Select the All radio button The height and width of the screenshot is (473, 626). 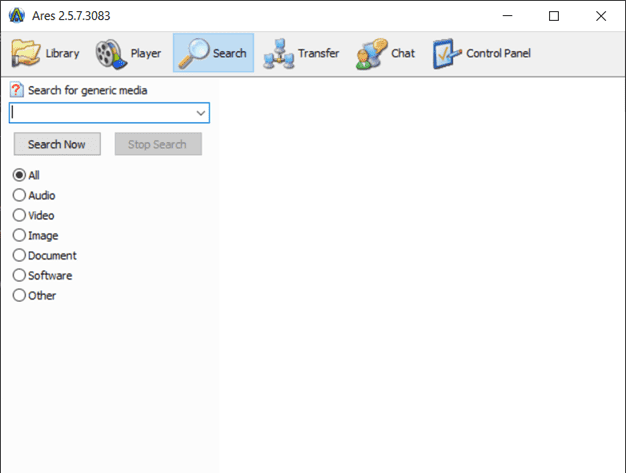19,175
